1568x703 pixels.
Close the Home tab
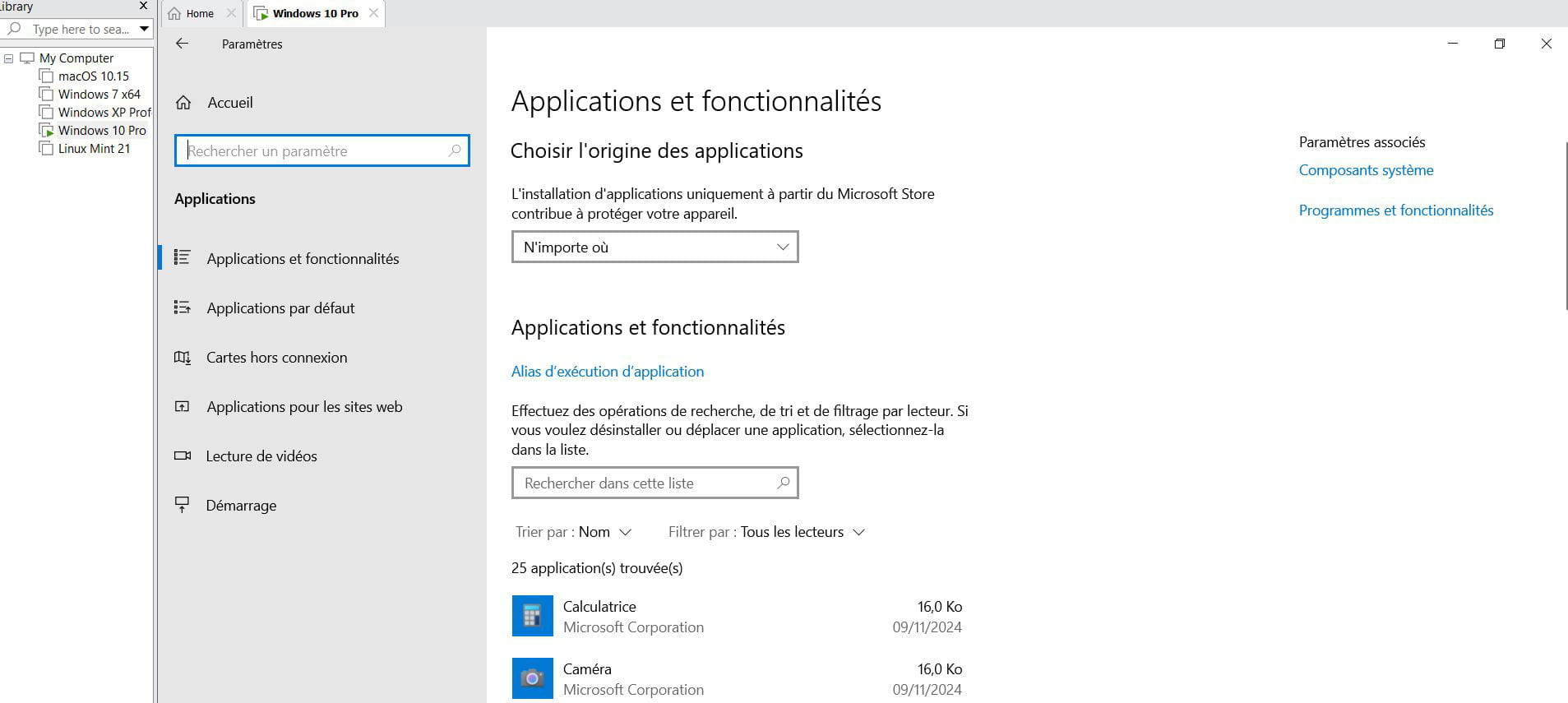pyautogui.click(x=231, y=13)
